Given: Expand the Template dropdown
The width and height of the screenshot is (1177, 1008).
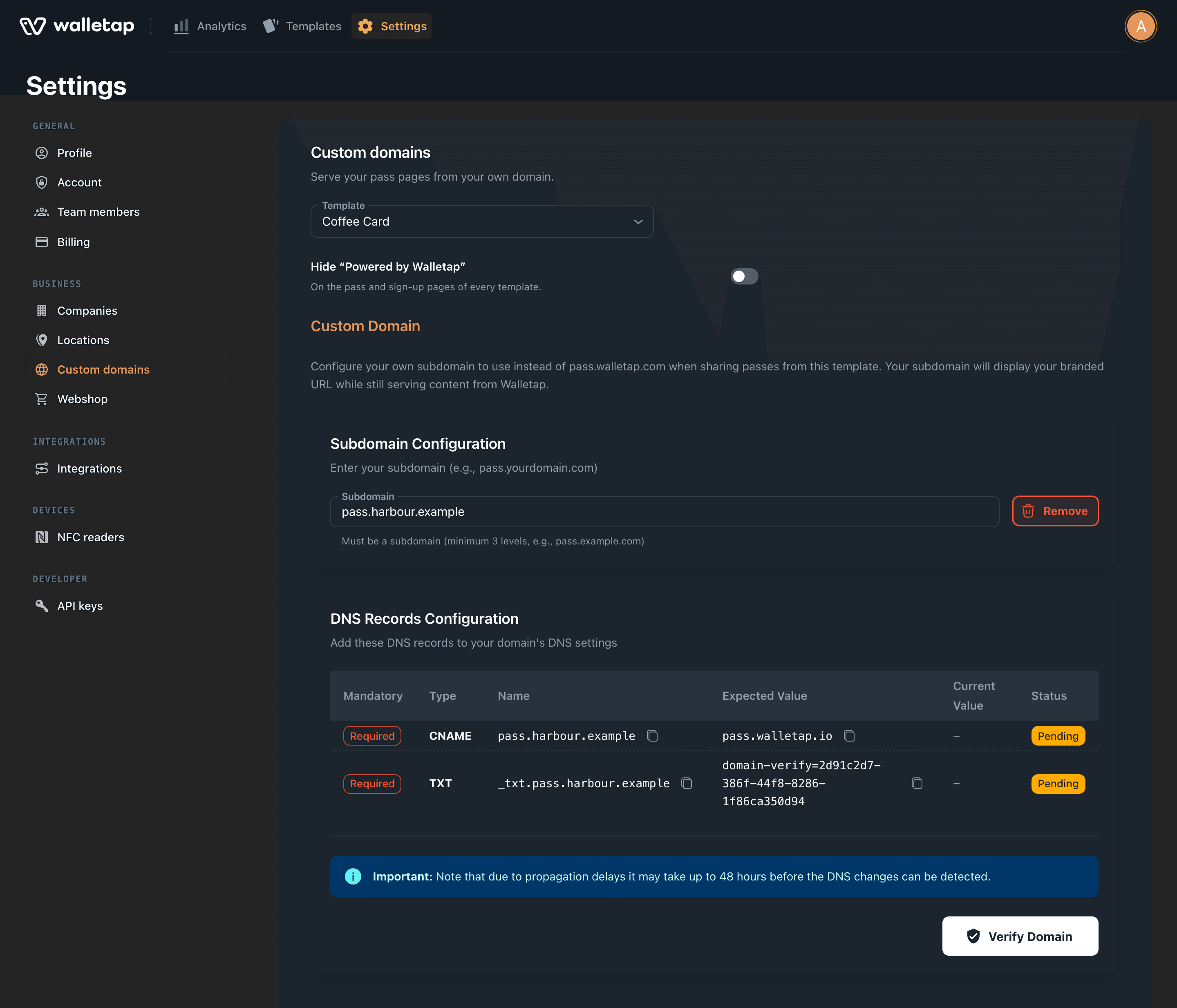Looking at the screenshot, I should [482, 222].
